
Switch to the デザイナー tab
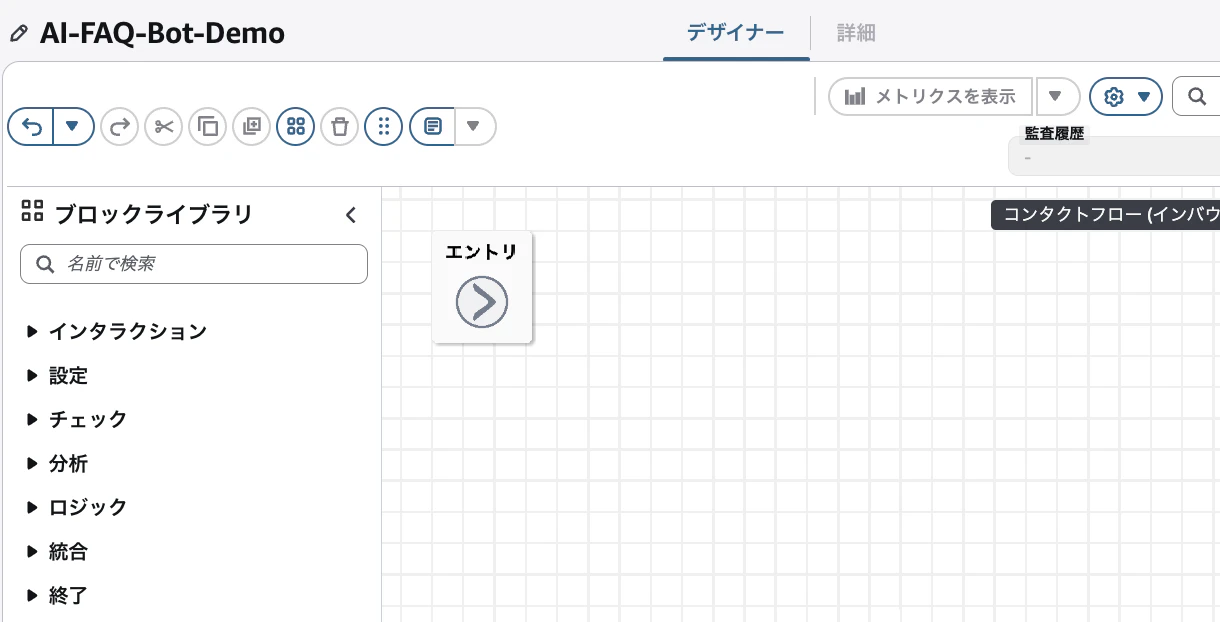pos(736,32)
